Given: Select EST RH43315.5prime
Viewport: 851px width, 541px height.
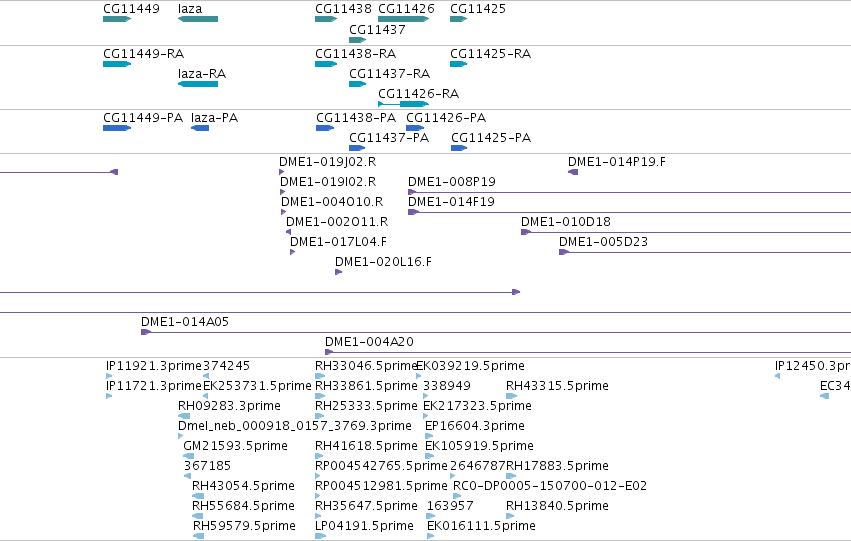Looking at the screenshot, I should point(511,396).
